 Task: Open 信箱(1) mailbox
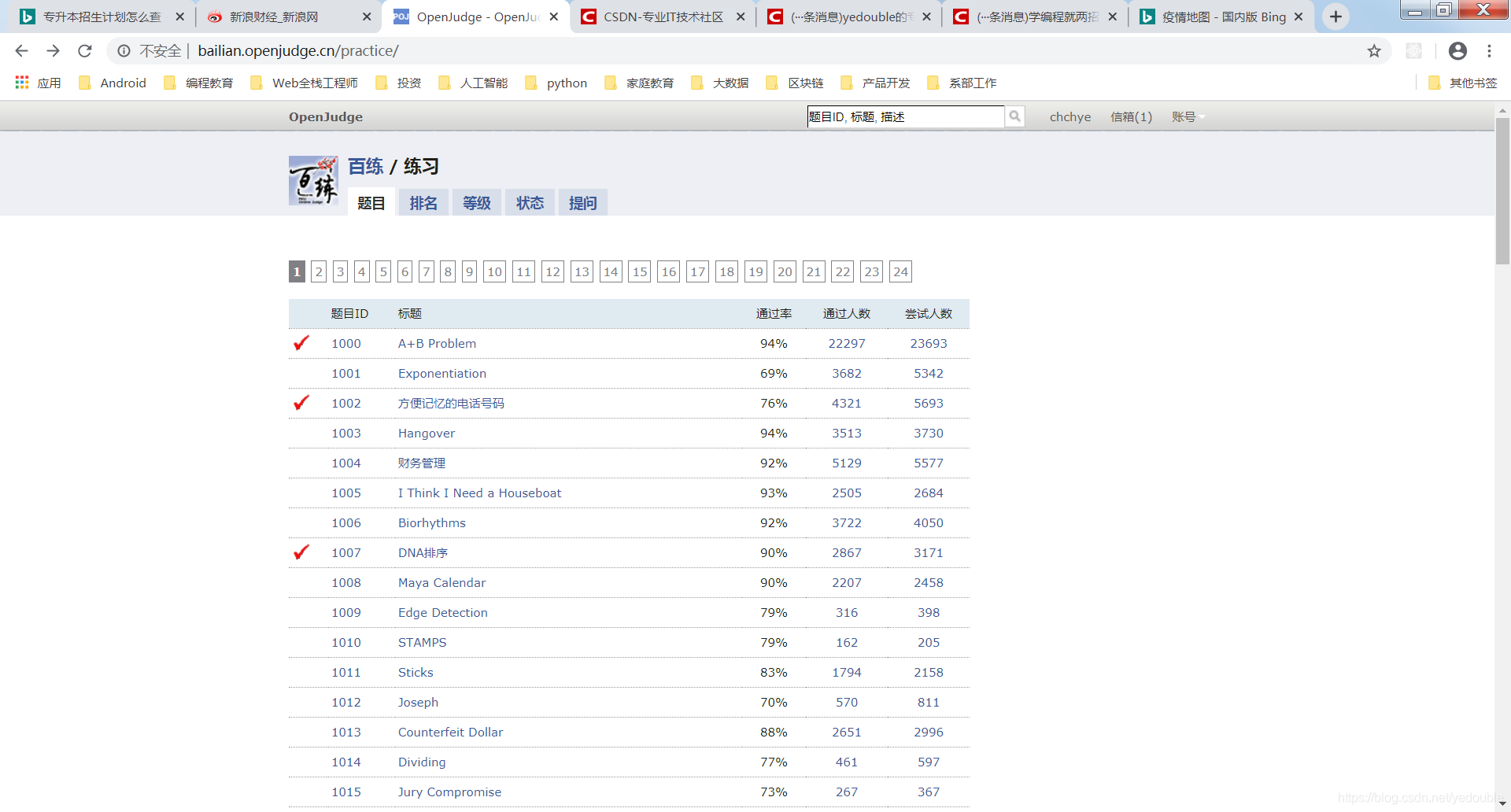pos(1131,116)
